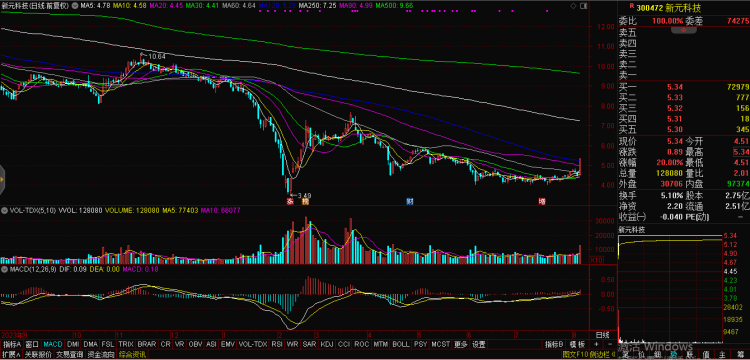750x360 pixels.
Task: Expand the 扩展 panel toggle
Action: coord(11,355)
